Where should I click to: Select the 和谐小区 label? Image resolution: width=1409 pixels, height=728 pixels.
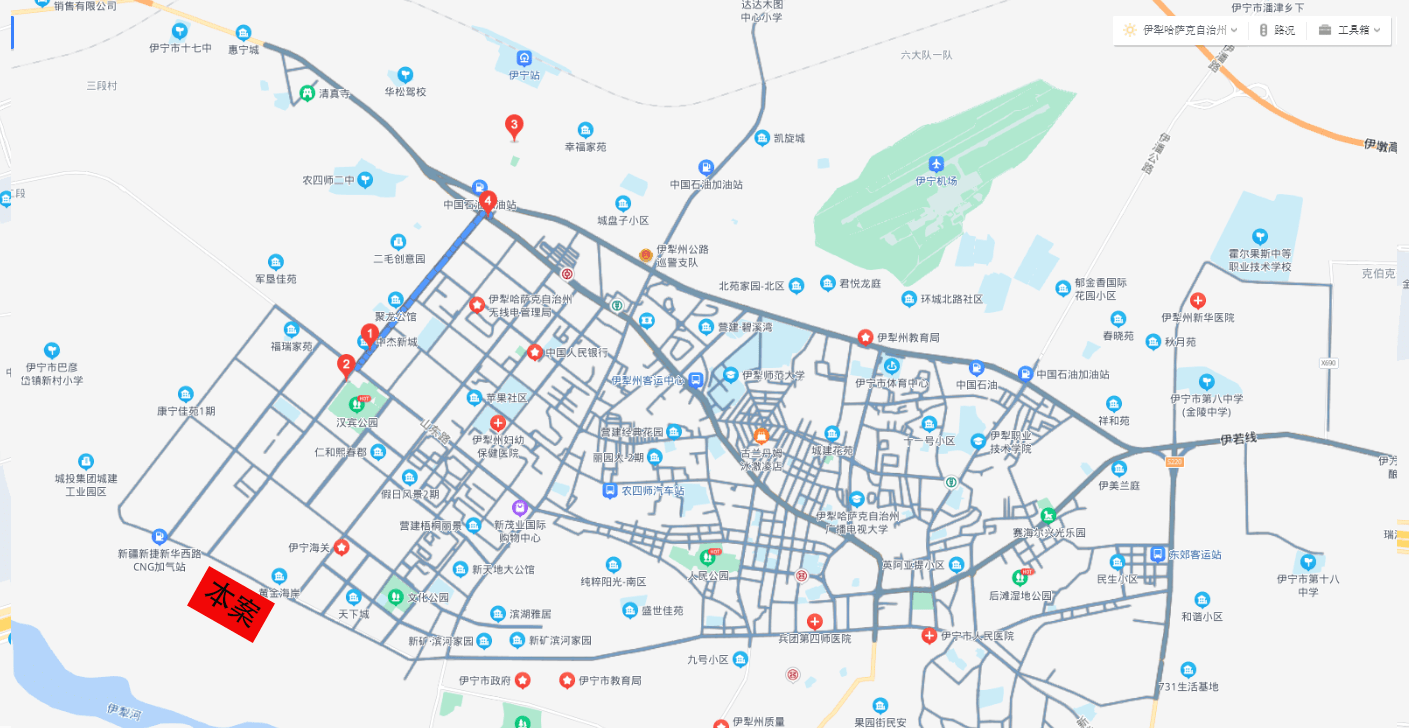1202,617
